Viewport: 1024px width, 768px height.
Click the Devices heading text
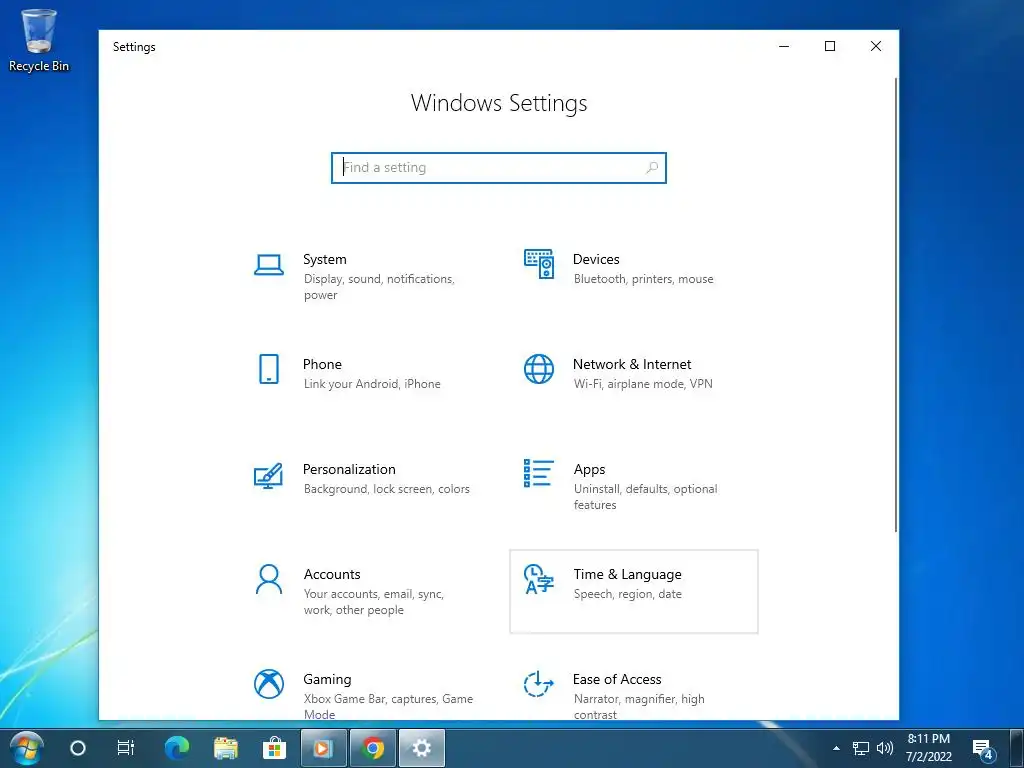(x=596, y=259)
